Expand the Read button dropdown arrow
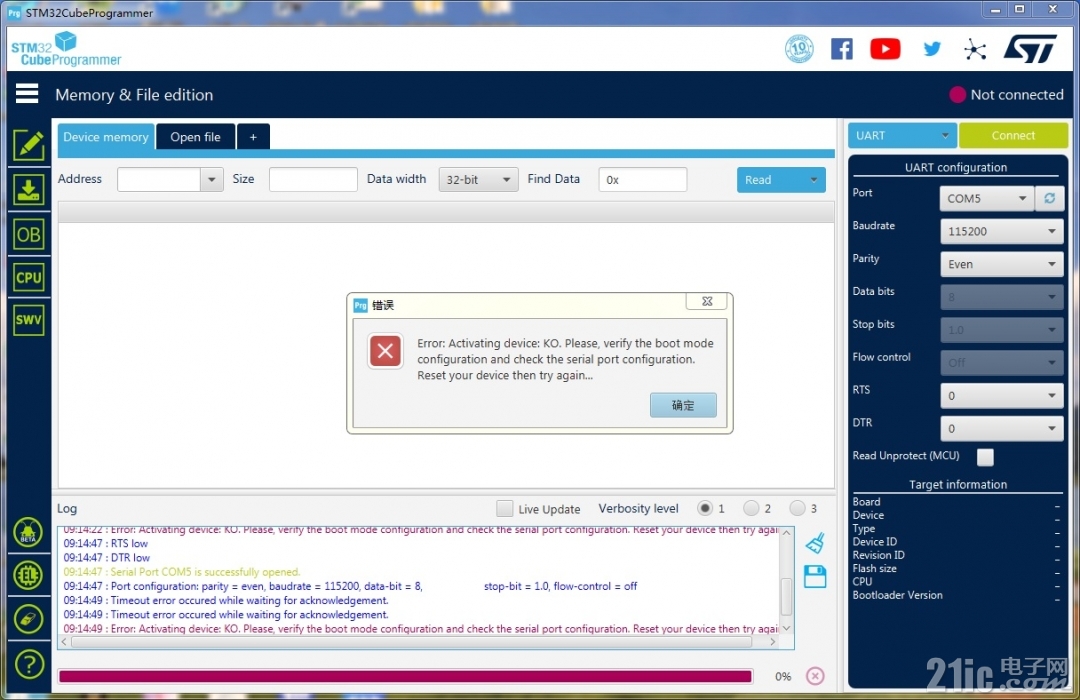This screenshot has height=700, width=1080. click(814, 180)
